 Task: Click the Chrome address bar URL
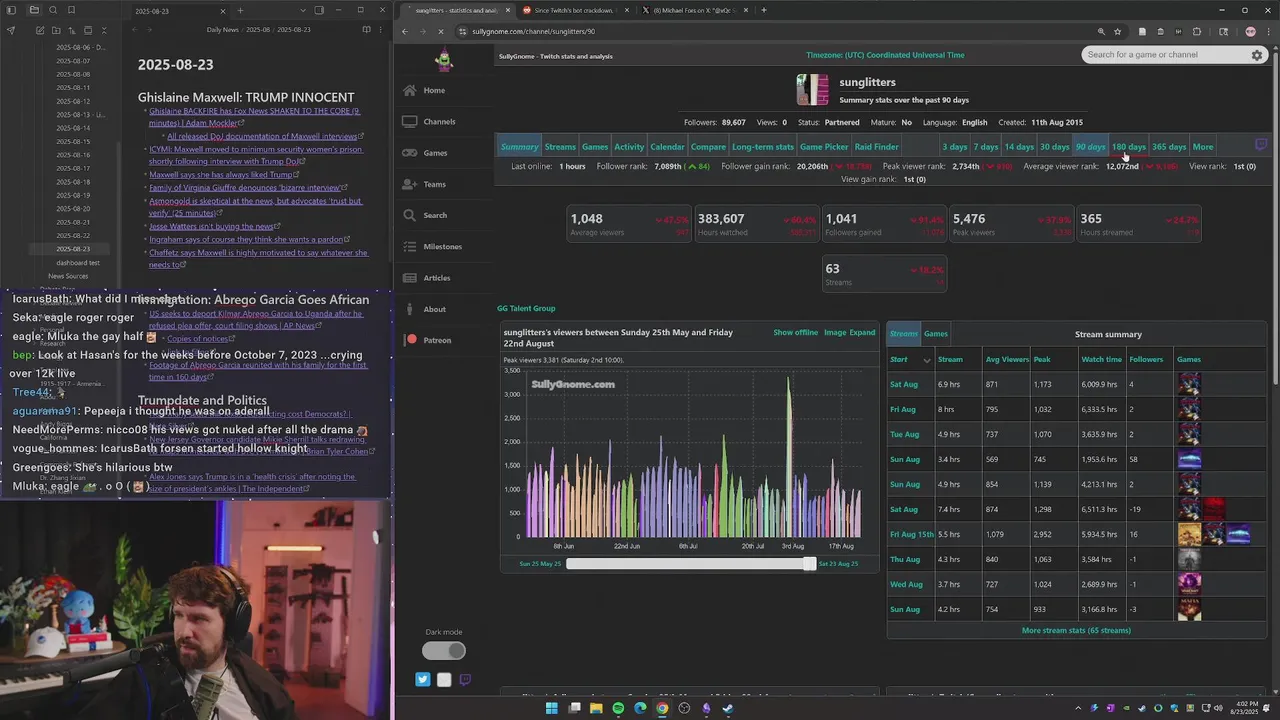533,32
